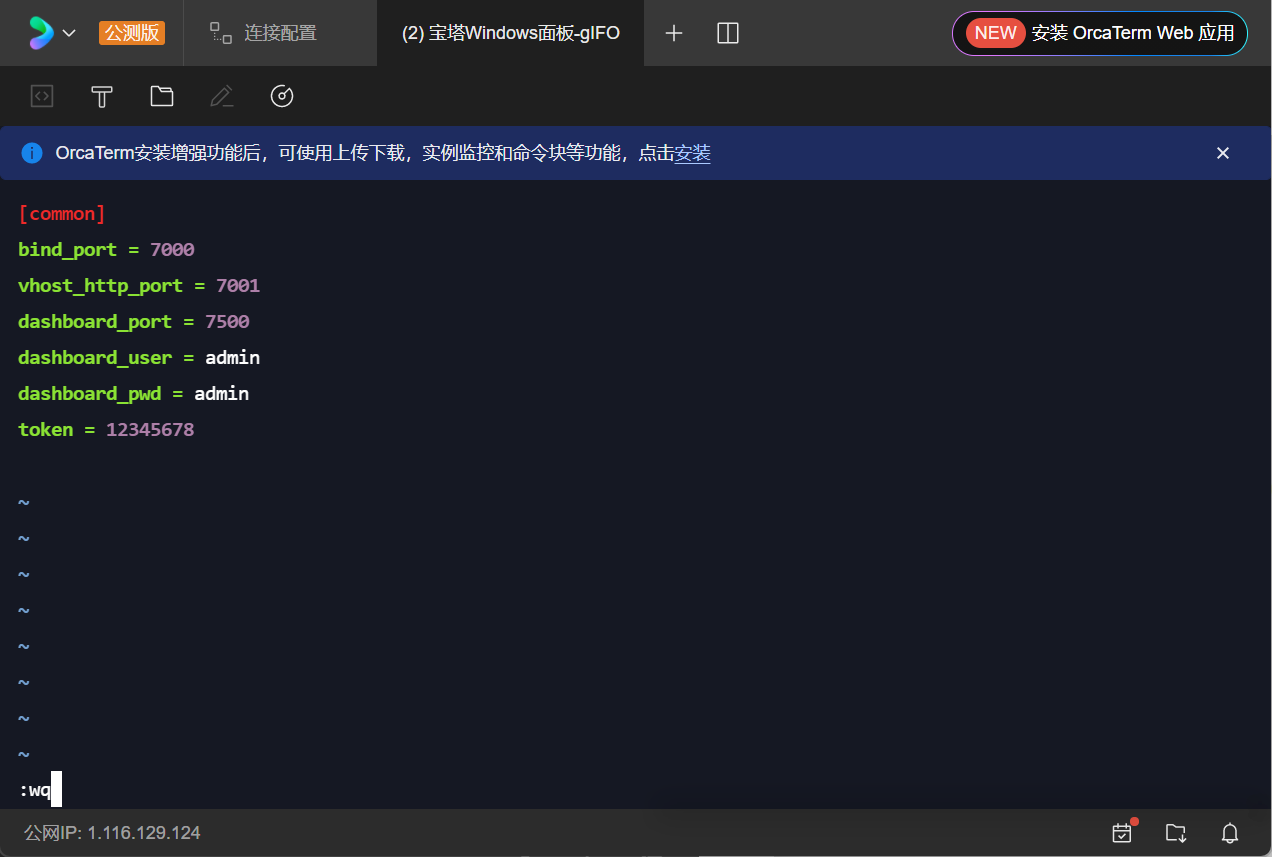Open the code block toolbar icon
Viewport: 1272px width, 857px height.
42,96
